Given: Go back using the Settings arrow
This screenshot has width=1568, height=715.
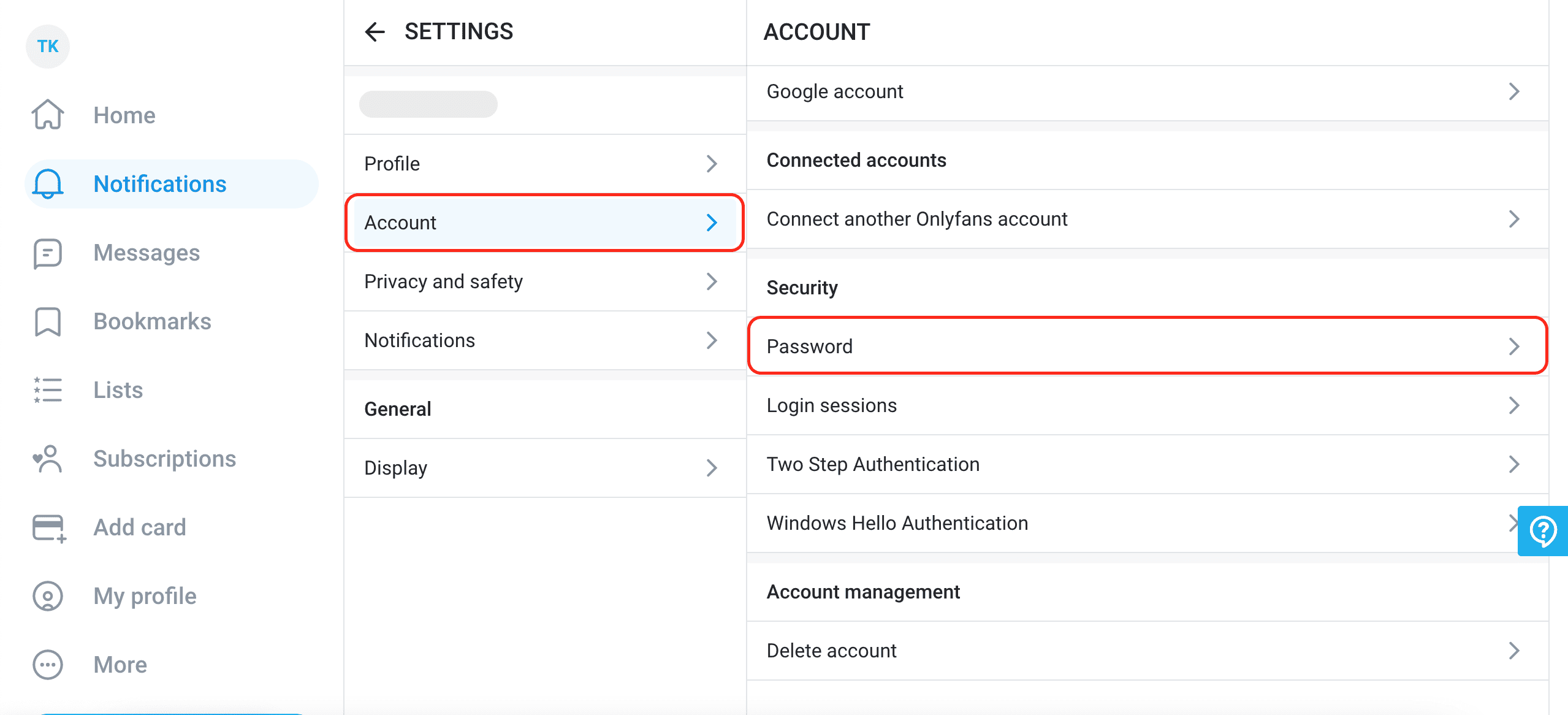Looking at the screenshot, I should pos(375,32).
